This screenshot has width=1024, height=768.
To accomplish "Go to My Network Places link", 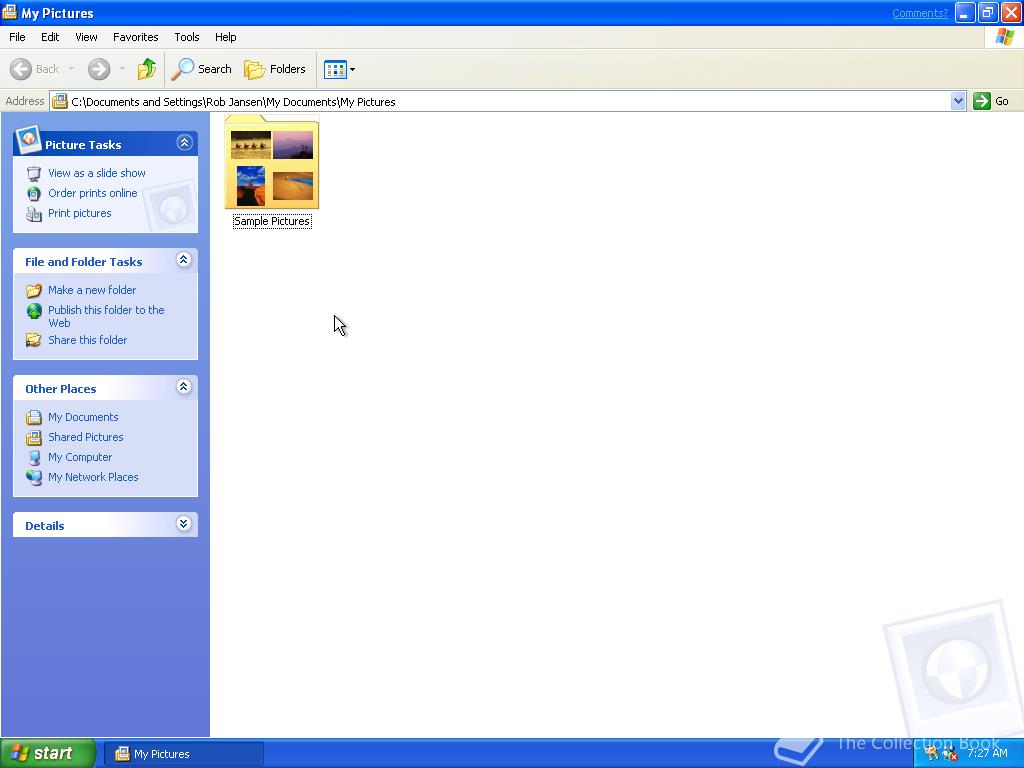I will pos(93,477).
